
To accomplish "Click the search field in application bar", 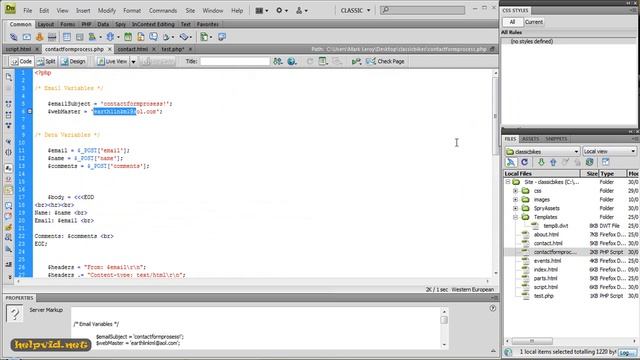I will click(x=422, y=10).
